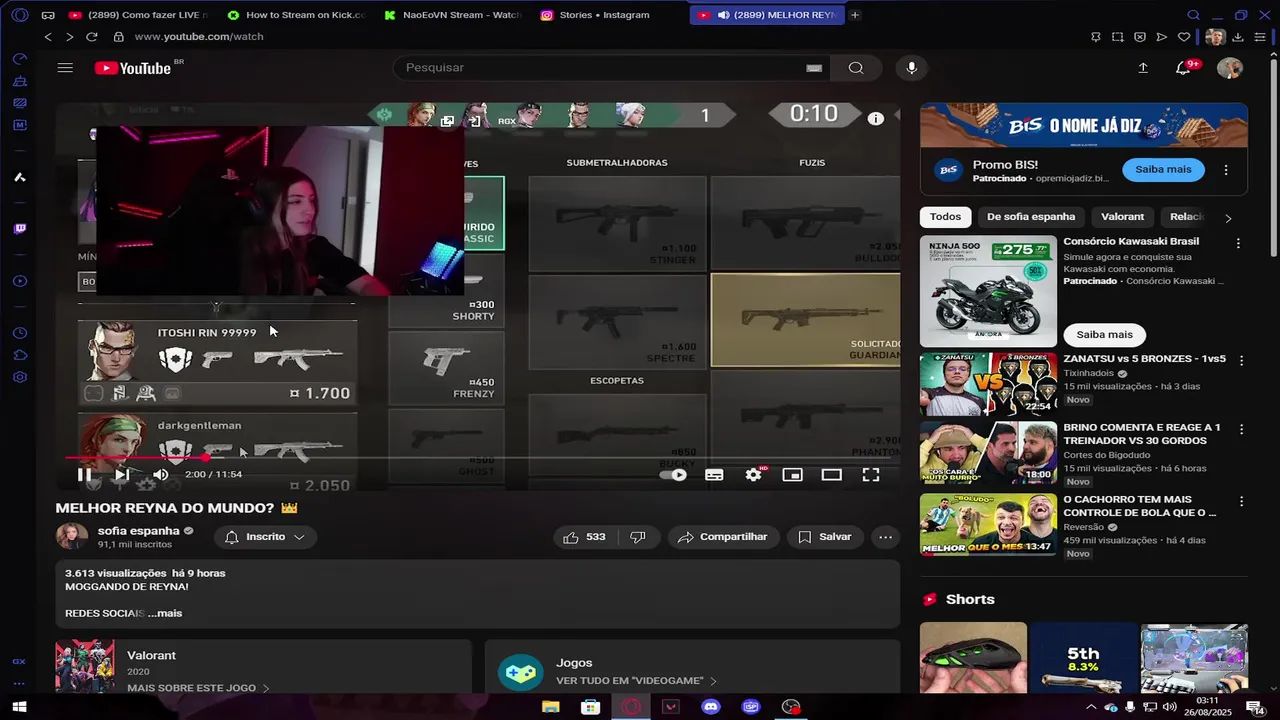Open player settings gear
This screenshot has height=720, width=1280.
[754, 475]
